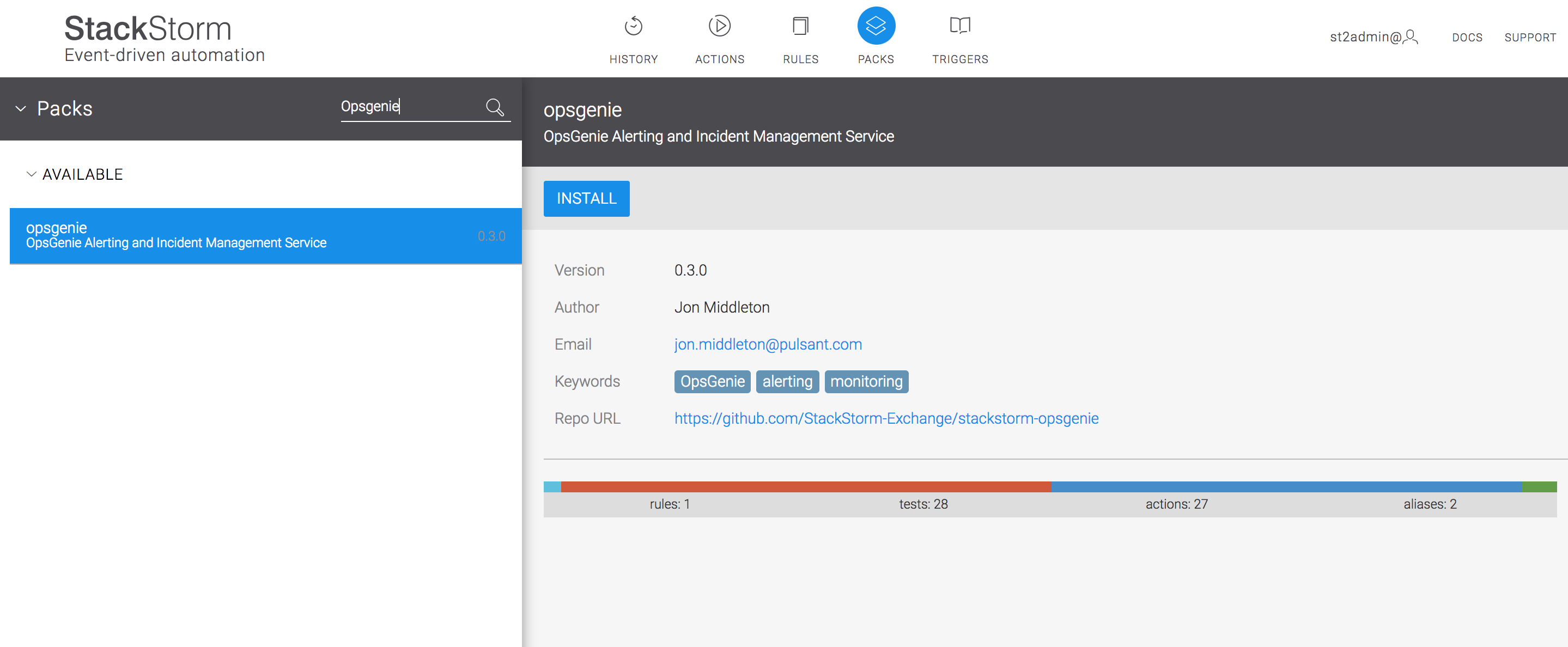Viewport: 1568px width, 647px height.
Task: Click the search magnifier icon
Action: click(x=494, y=108)
